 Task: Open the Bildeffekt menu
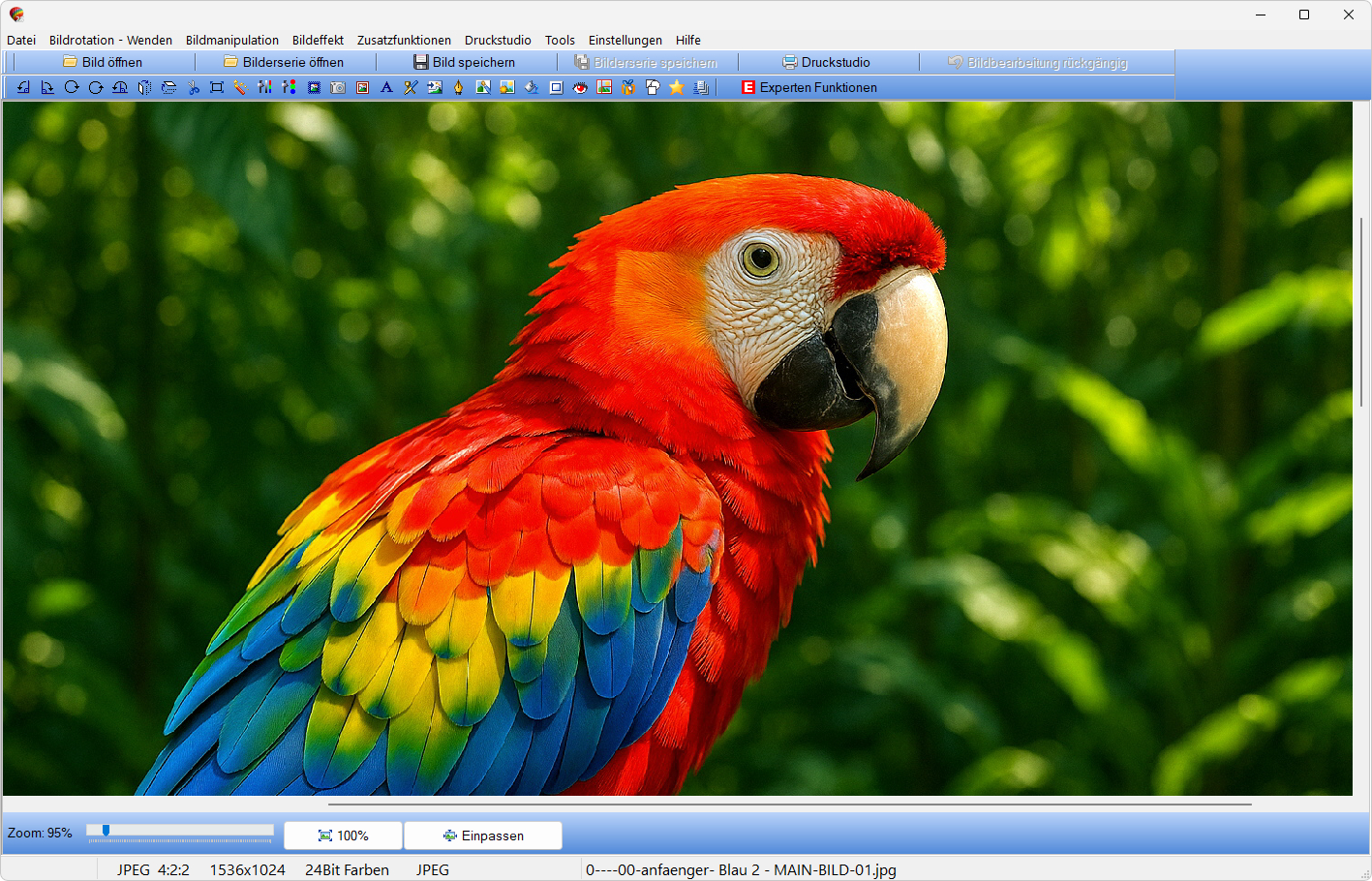tap(318, 40)
